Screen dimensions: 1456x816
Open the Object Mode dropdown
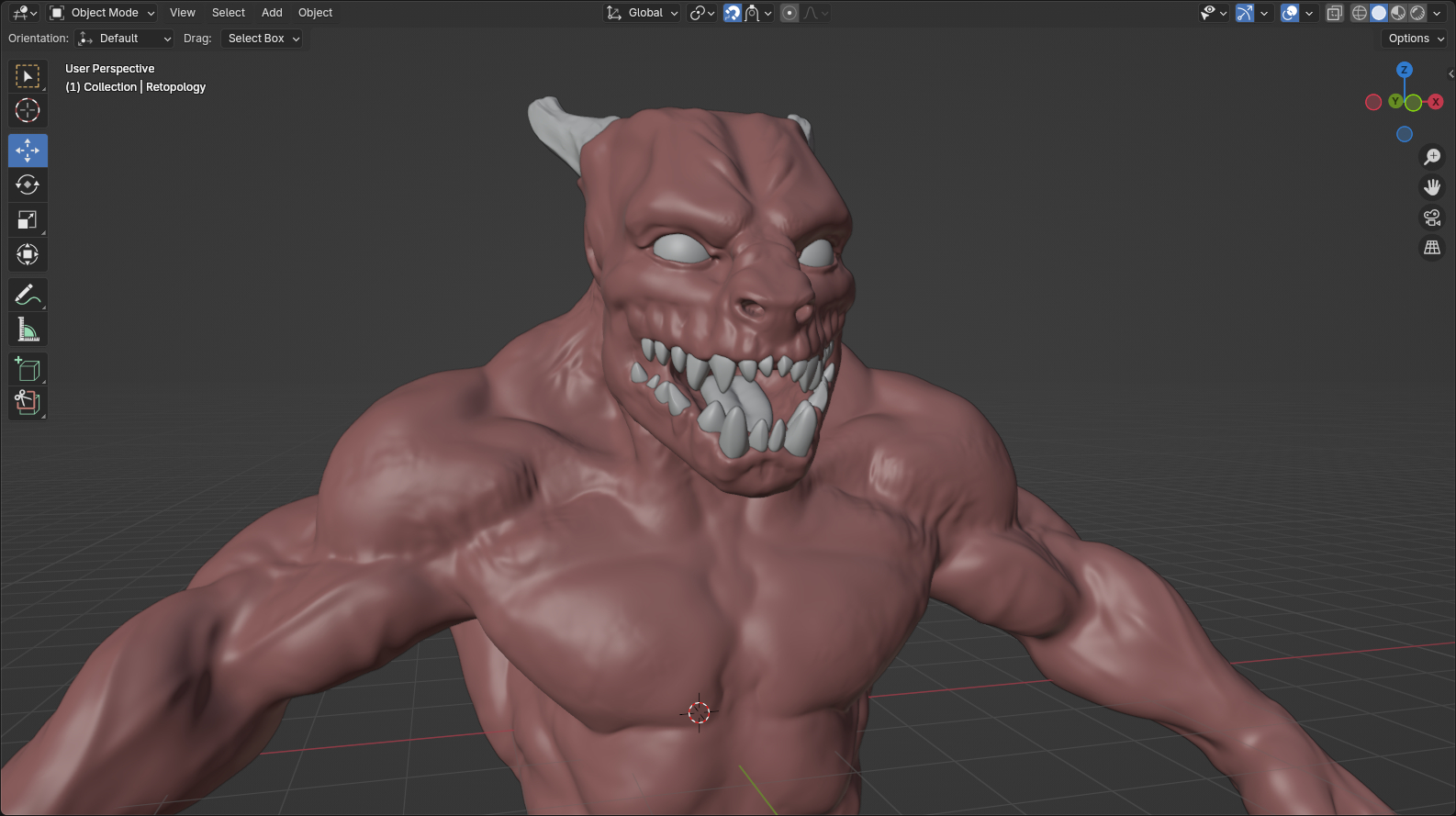(x=103, y=13)
